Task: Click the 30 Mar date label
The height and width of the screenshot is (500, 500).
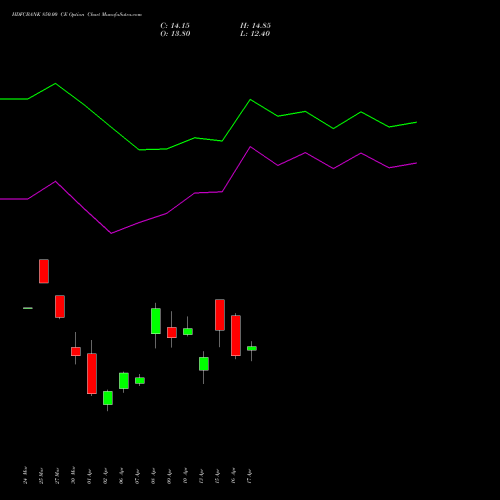Action: (x=74, y=475)
